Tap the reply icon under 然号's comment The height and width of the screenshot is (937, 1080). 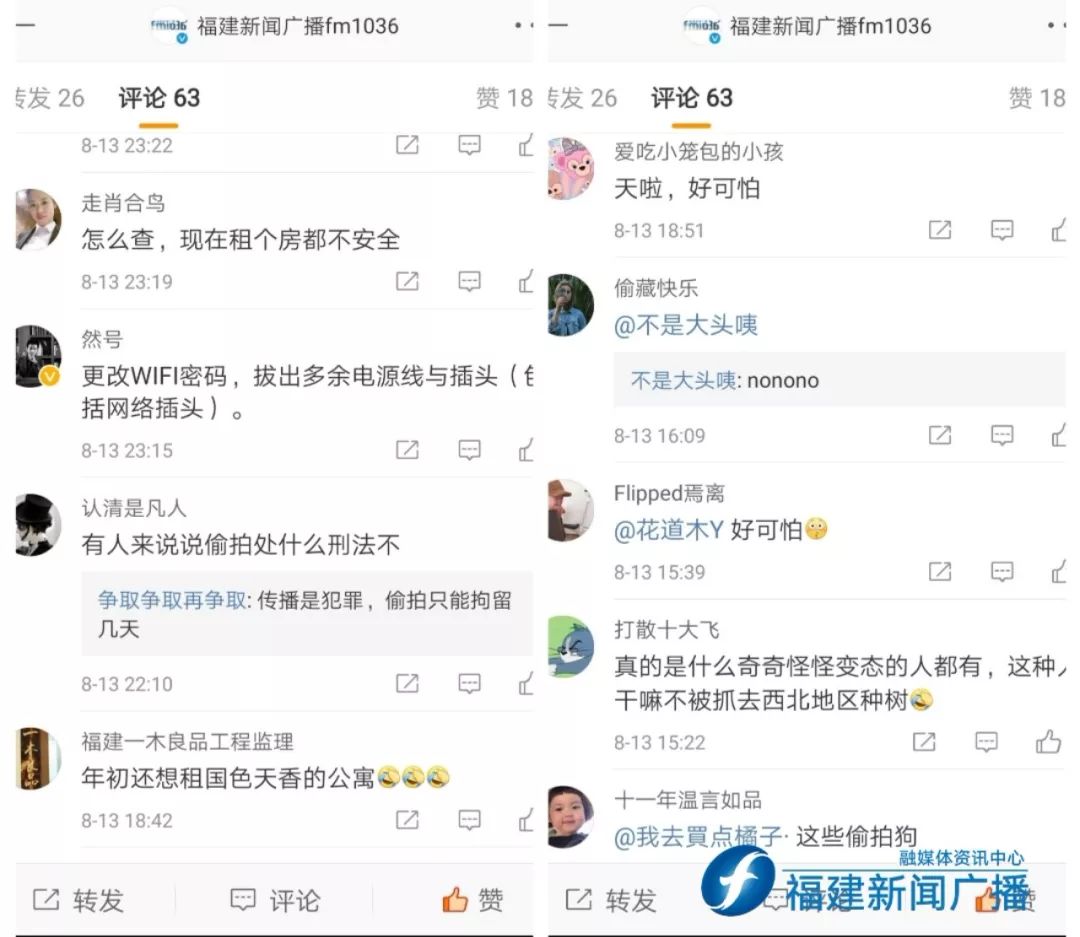pos(469,450)
